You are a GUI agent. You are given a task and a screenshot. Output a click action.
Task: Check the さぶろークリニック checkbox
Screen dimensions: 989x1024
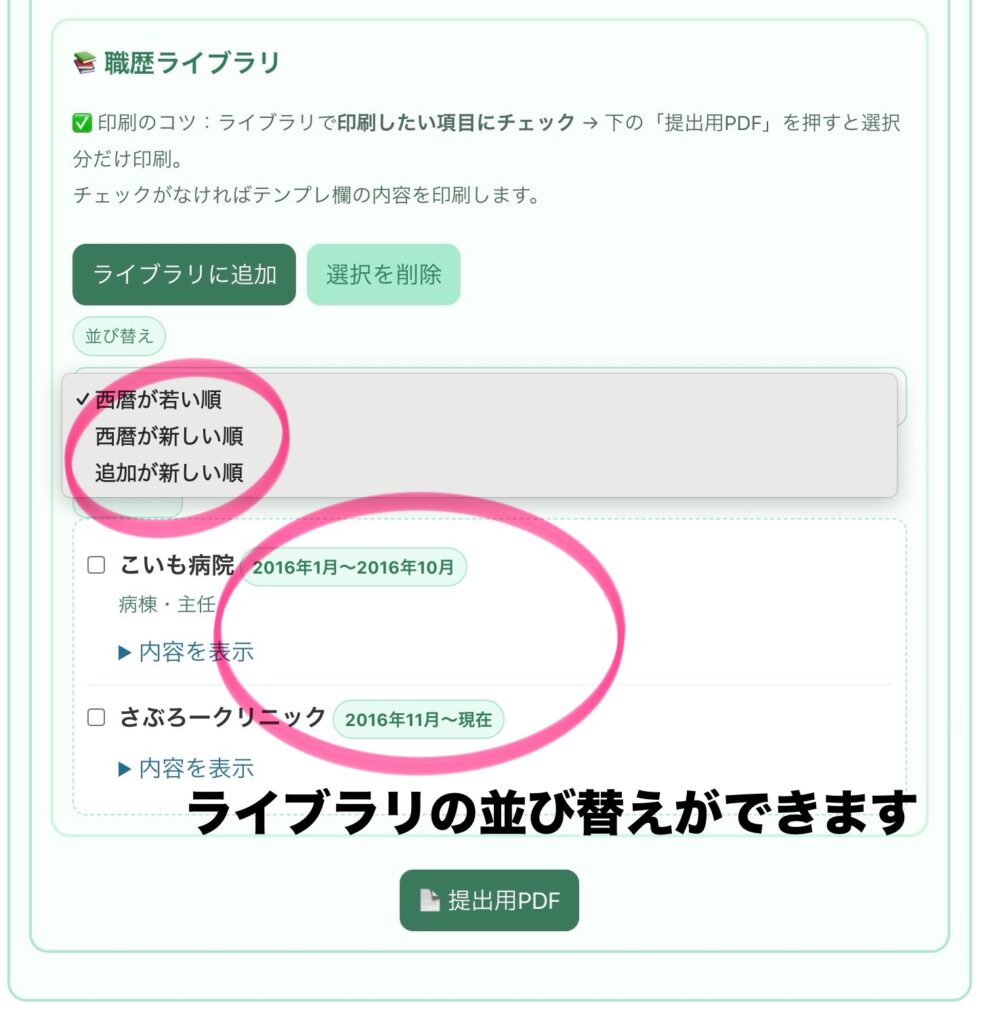97,717
